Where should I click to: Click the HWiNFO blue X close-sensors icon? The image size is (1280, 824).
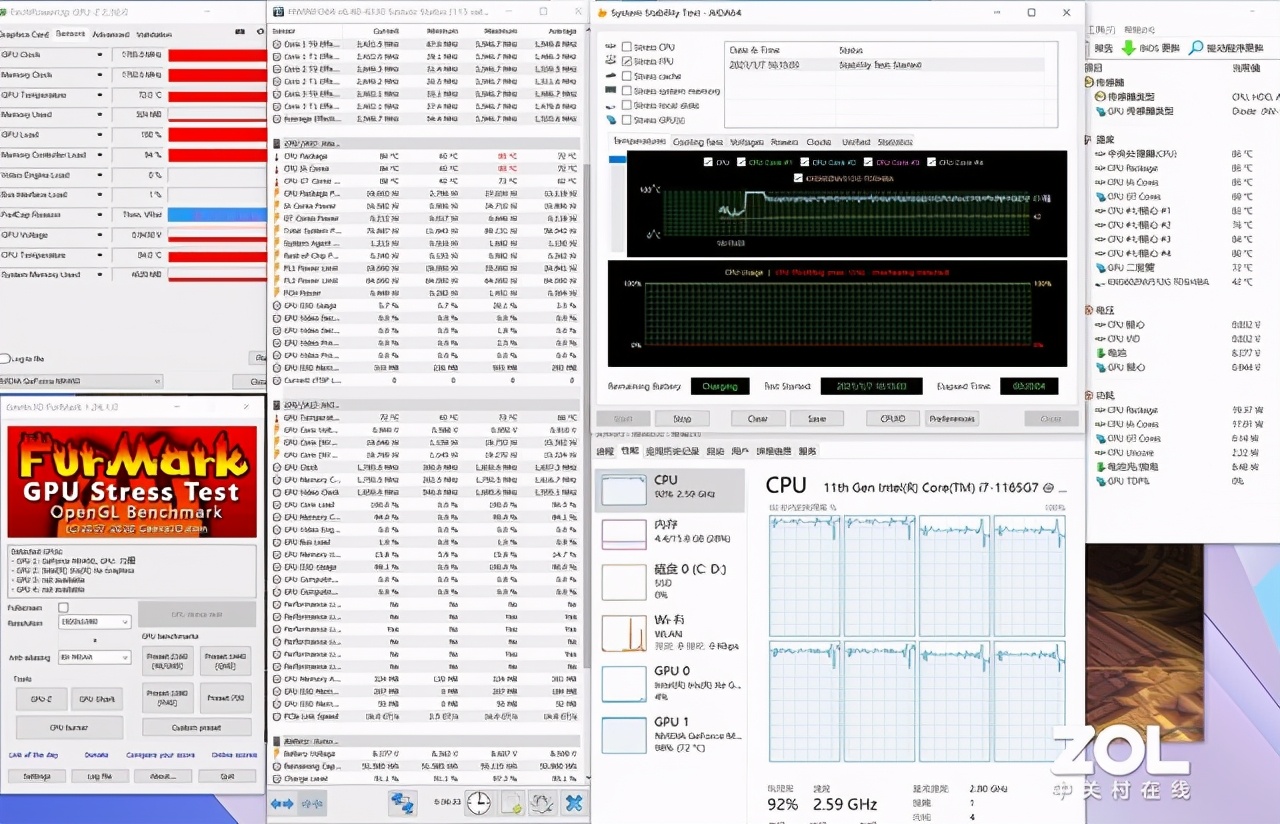point(573,802)
